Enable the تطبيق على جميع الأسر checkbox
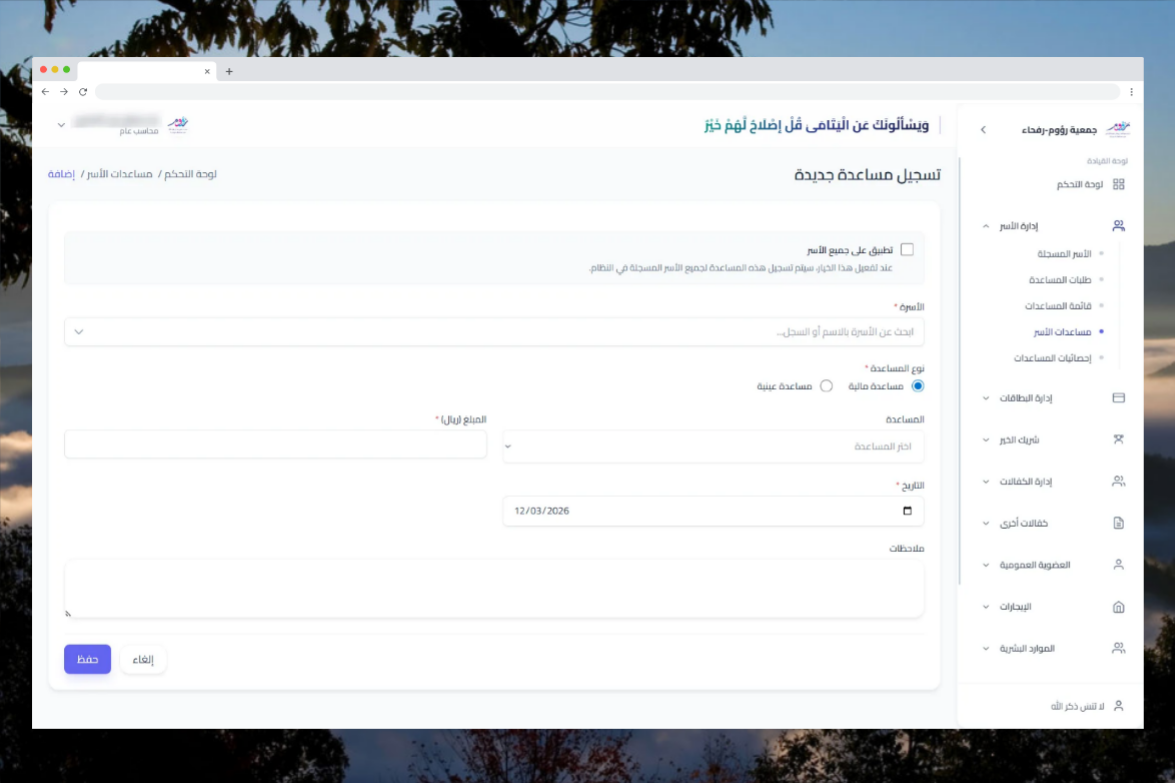1175x783 pixels. [907, 250]
